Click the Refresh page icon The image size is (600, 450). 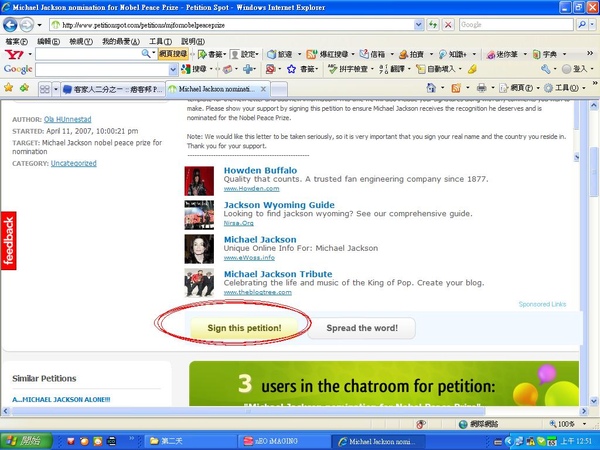(x=433, y=25)
